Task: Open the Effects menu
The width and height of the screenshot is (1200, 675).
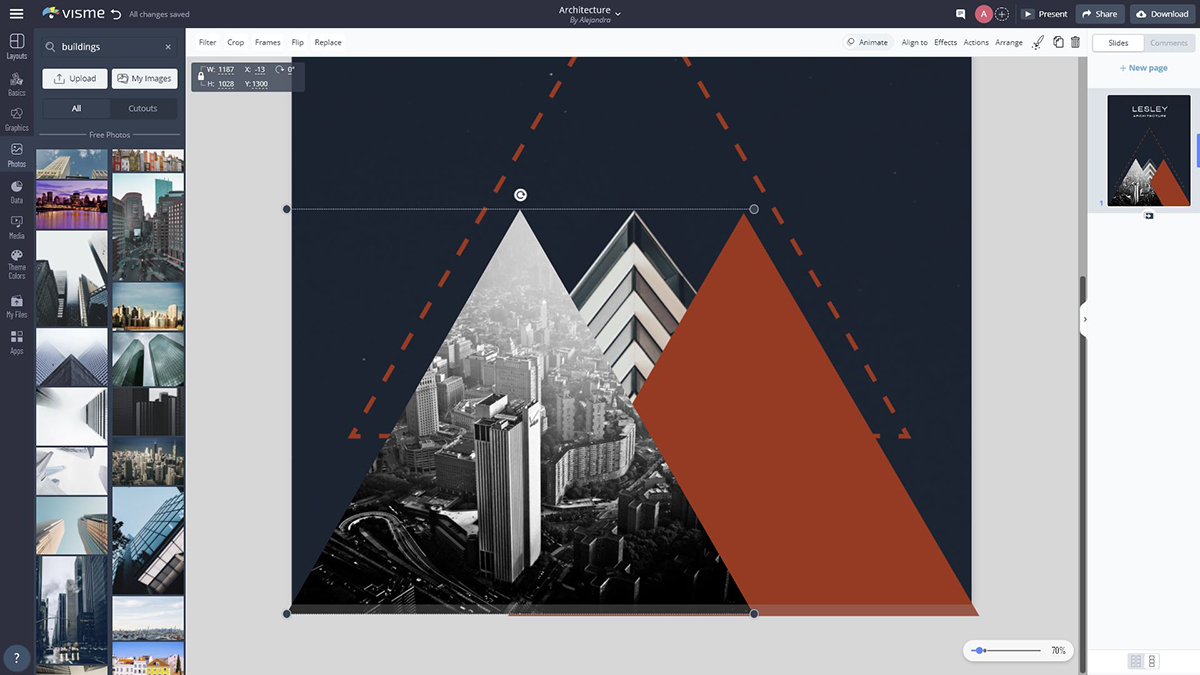Action: coord(946,42)
